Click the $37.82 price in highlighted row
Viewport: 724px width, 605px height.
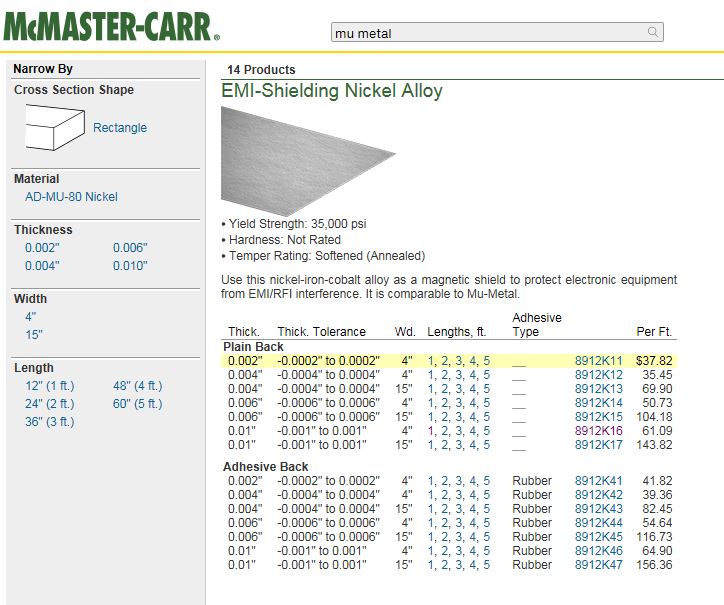click(654, 361)
